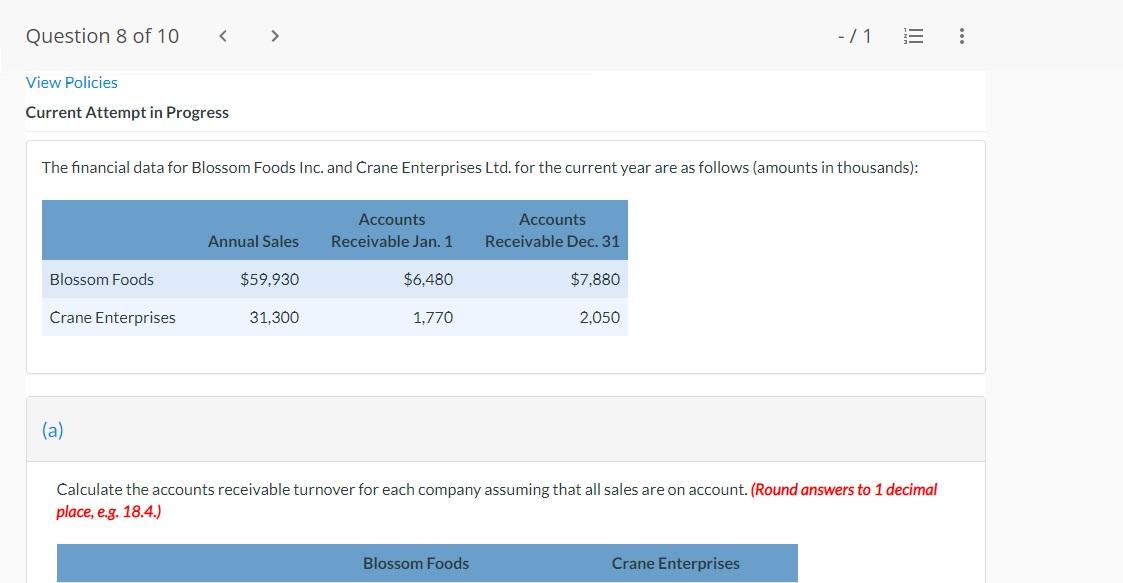Click the kebab menu beside the score
This screenshot has width=1123, height=583.
point(961,35)
